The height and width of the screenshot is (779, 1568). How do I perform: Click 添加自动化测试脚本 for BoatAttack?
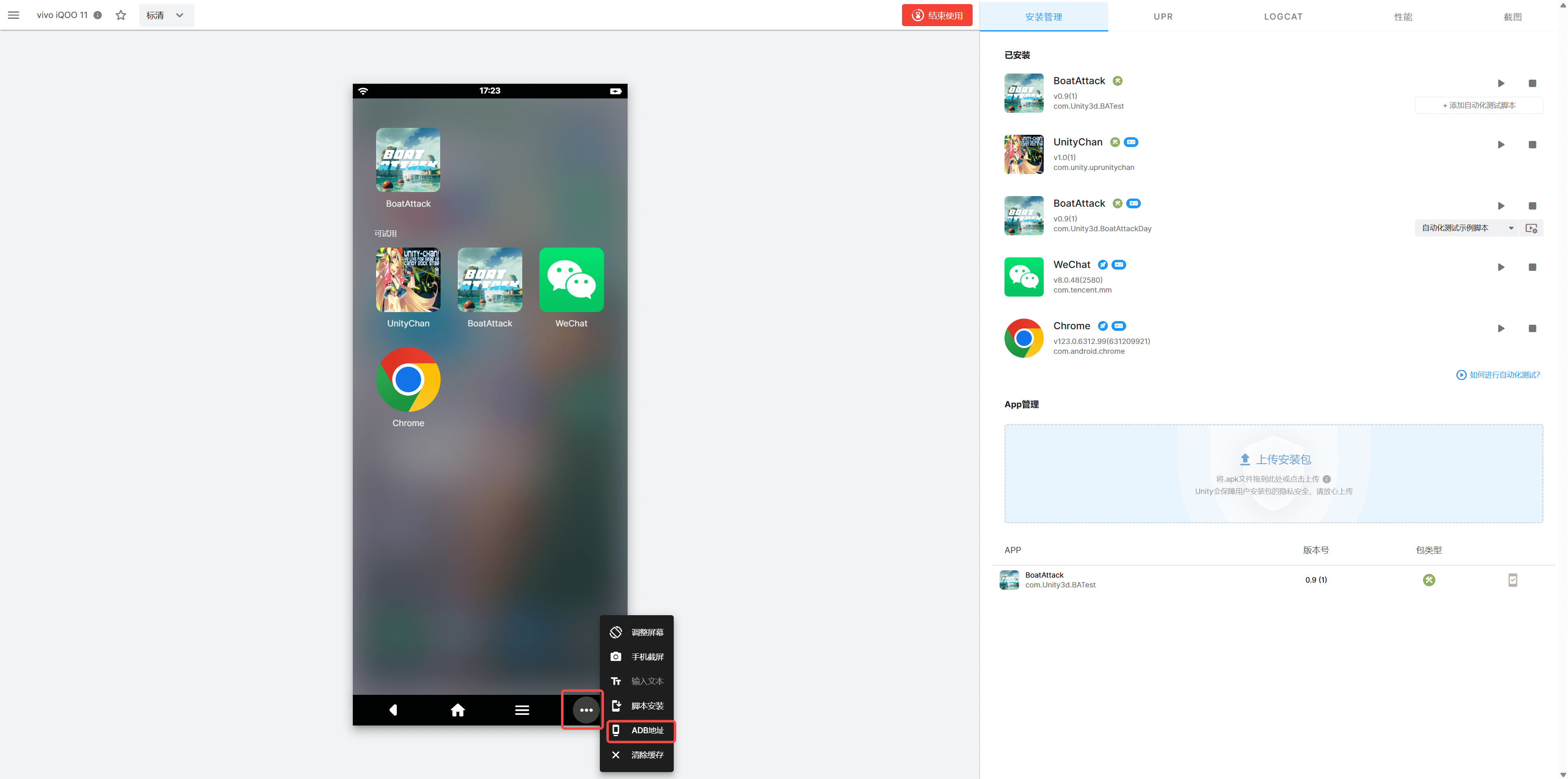tap(1479, 105)
